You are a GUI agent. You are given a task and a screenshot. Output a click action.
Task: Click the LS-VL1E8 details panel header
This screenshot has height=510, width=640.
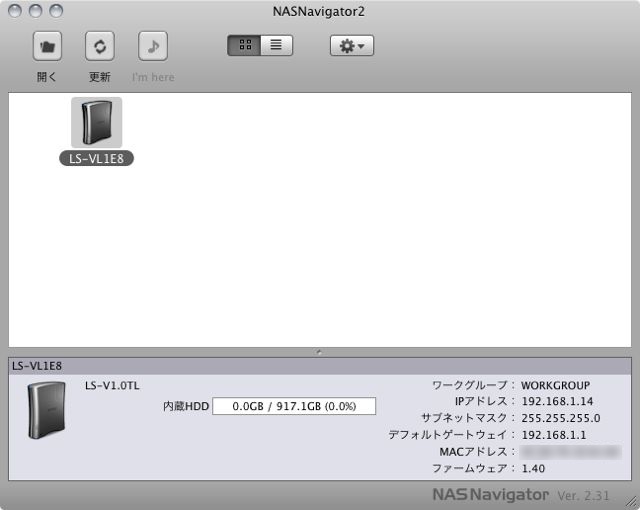coord(320,366)
